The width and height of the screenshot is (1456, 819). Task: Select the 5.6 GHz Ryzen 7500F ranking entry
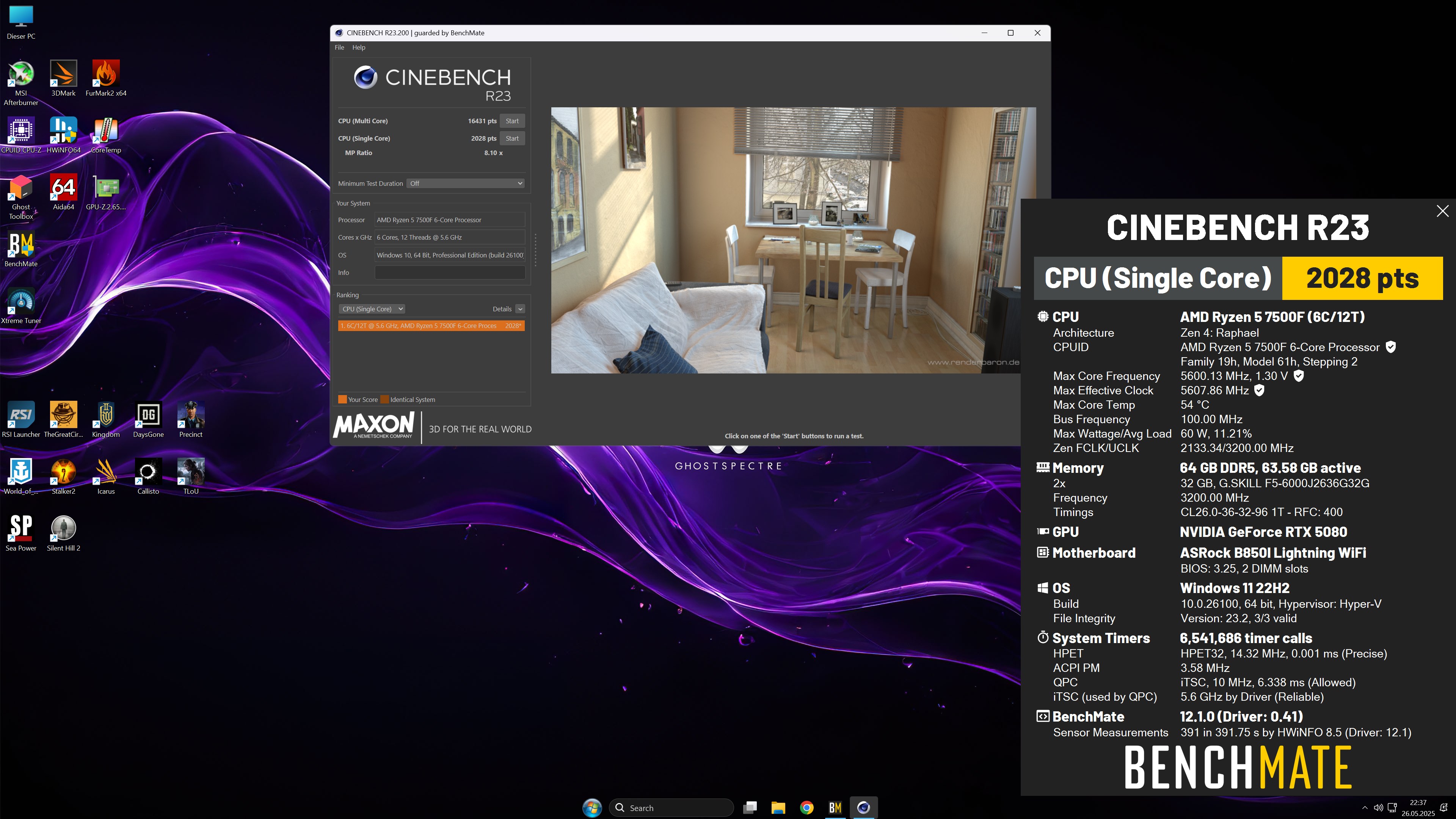(x=431, y=326)
